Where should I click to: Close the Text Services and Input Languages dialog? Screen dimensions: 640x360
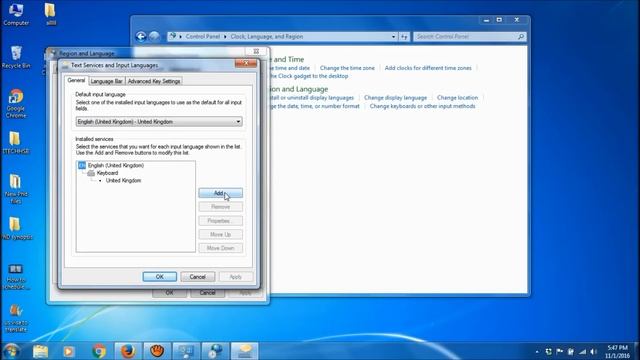(246, 63)
